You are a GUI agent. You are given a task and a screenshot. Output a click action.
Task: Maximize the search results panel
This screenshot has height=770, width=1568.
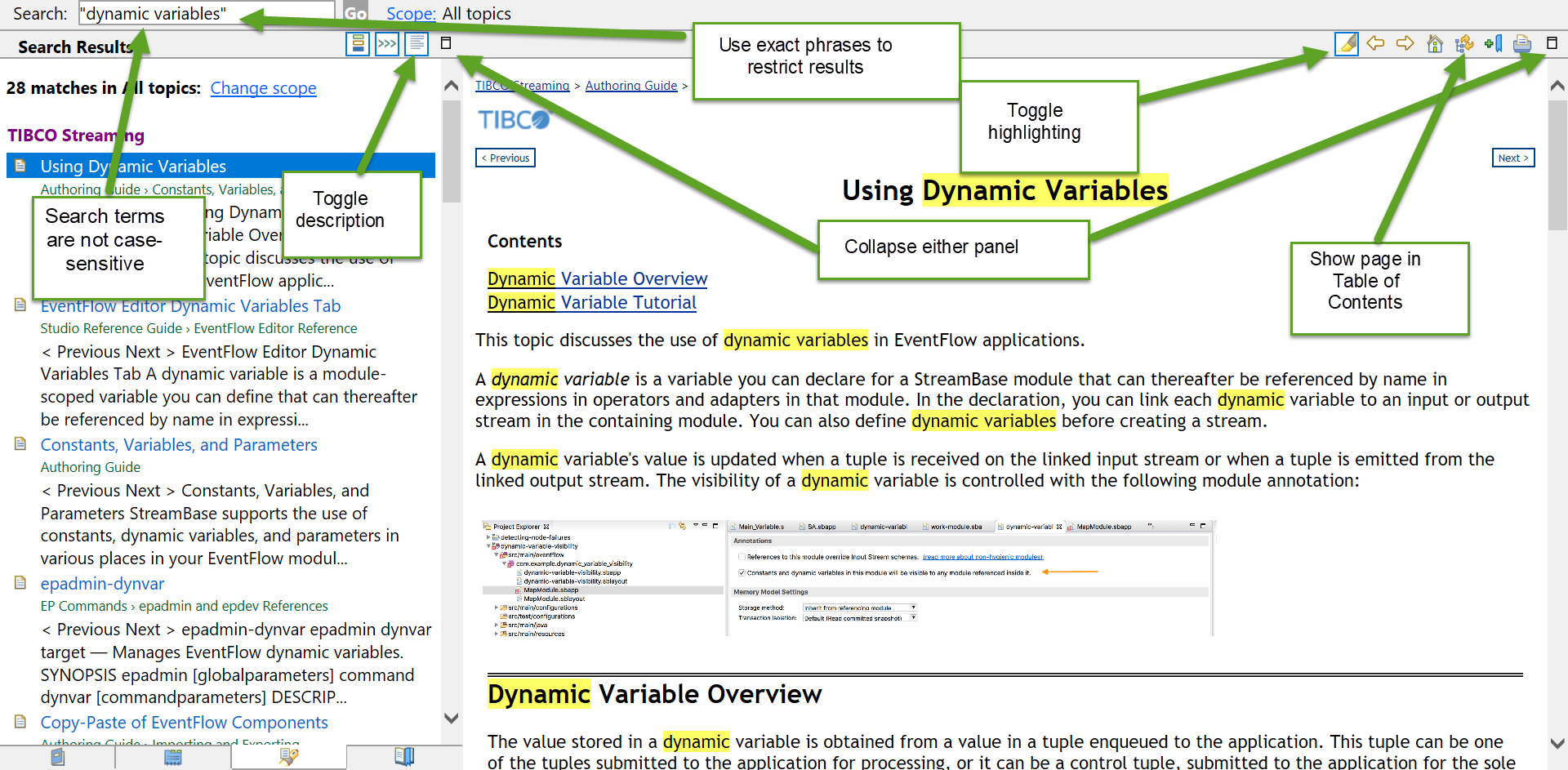click(446, 43)
